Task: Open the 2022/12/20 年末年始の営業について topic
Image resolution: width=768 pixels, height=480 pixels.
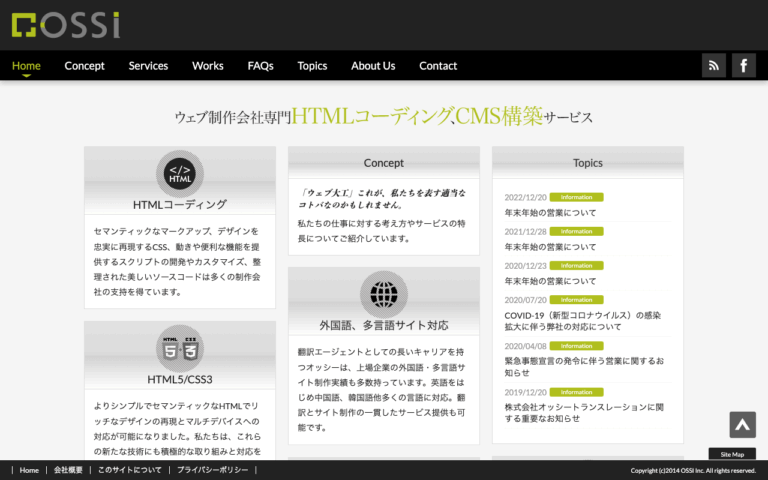Action: tap(550, 213)
